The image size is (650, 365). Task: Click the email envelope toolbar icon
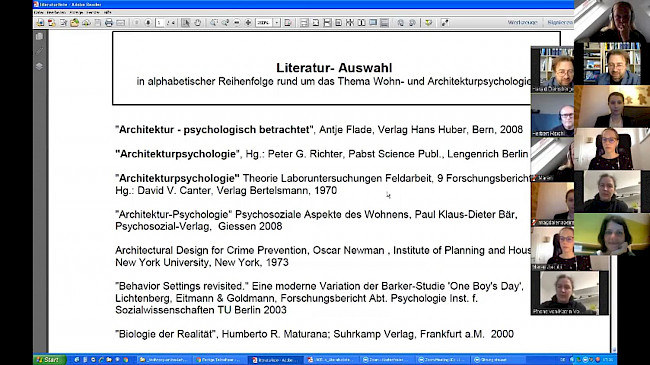pos(120,23)
